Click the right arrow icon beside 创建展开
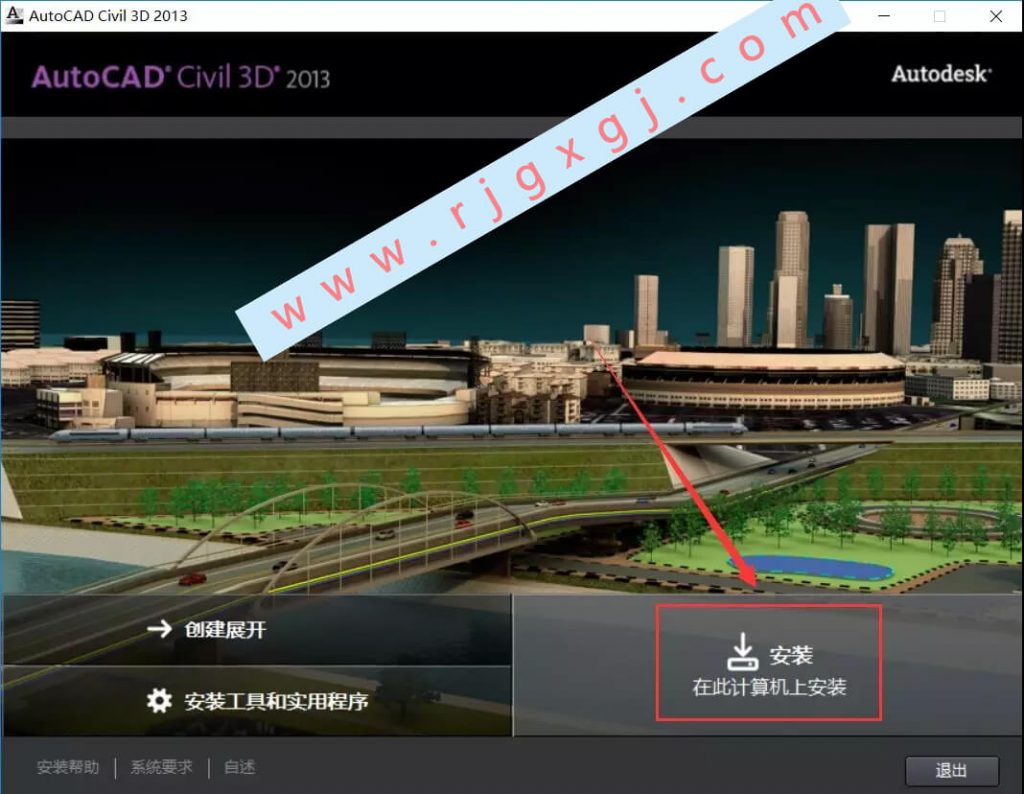1024x794 pixels. pos(159,629)
